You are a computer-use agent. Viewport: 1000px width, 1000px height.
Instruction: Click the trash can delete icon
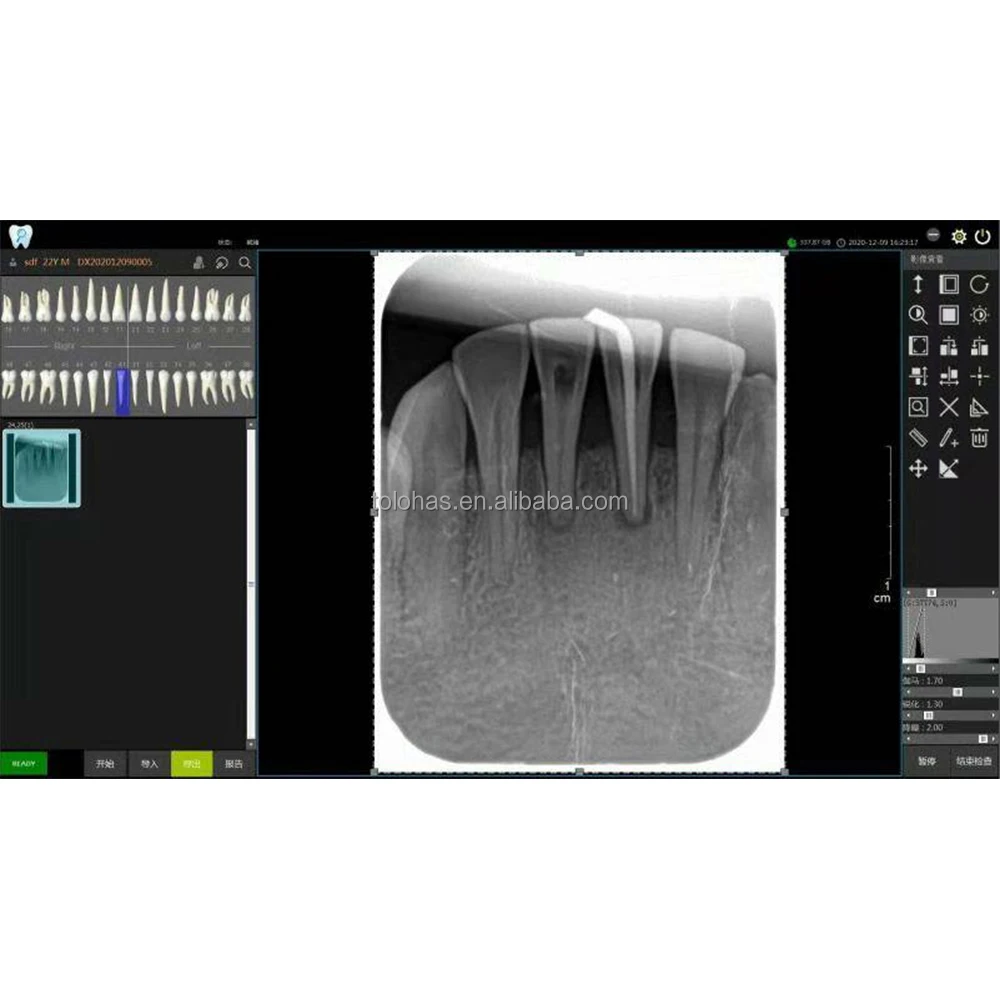click(979, 438)
